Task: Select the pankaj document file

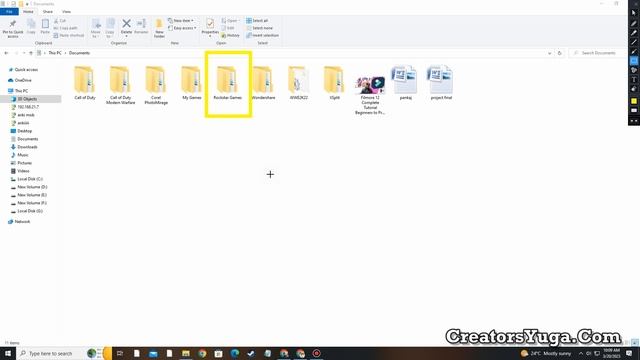Action: tap(405, 83)
